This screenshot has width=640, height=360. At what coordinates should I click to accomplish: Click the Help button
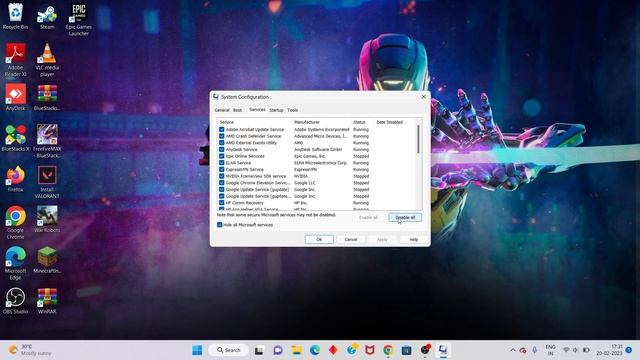[413, 240]
